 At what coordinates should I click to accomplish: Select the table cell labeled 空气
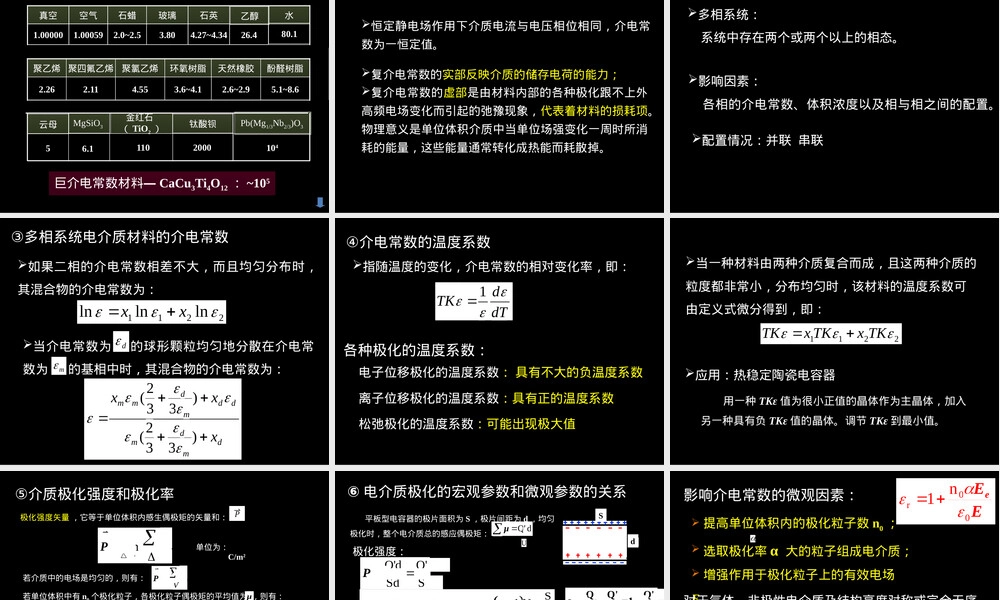(x=88, y=15)
